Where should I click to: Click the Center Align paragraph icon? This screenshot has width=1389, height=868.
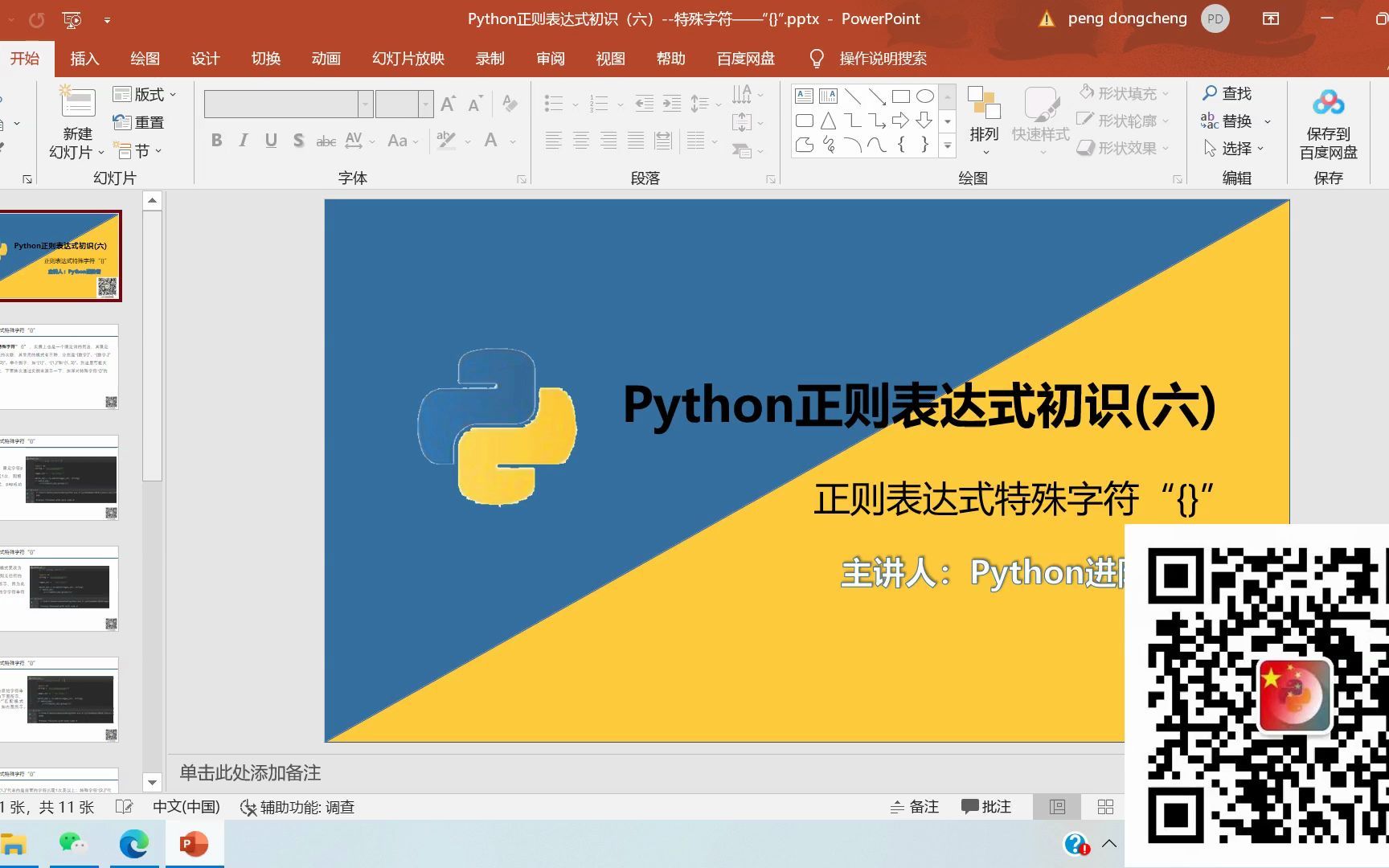[x=581, y=141]
